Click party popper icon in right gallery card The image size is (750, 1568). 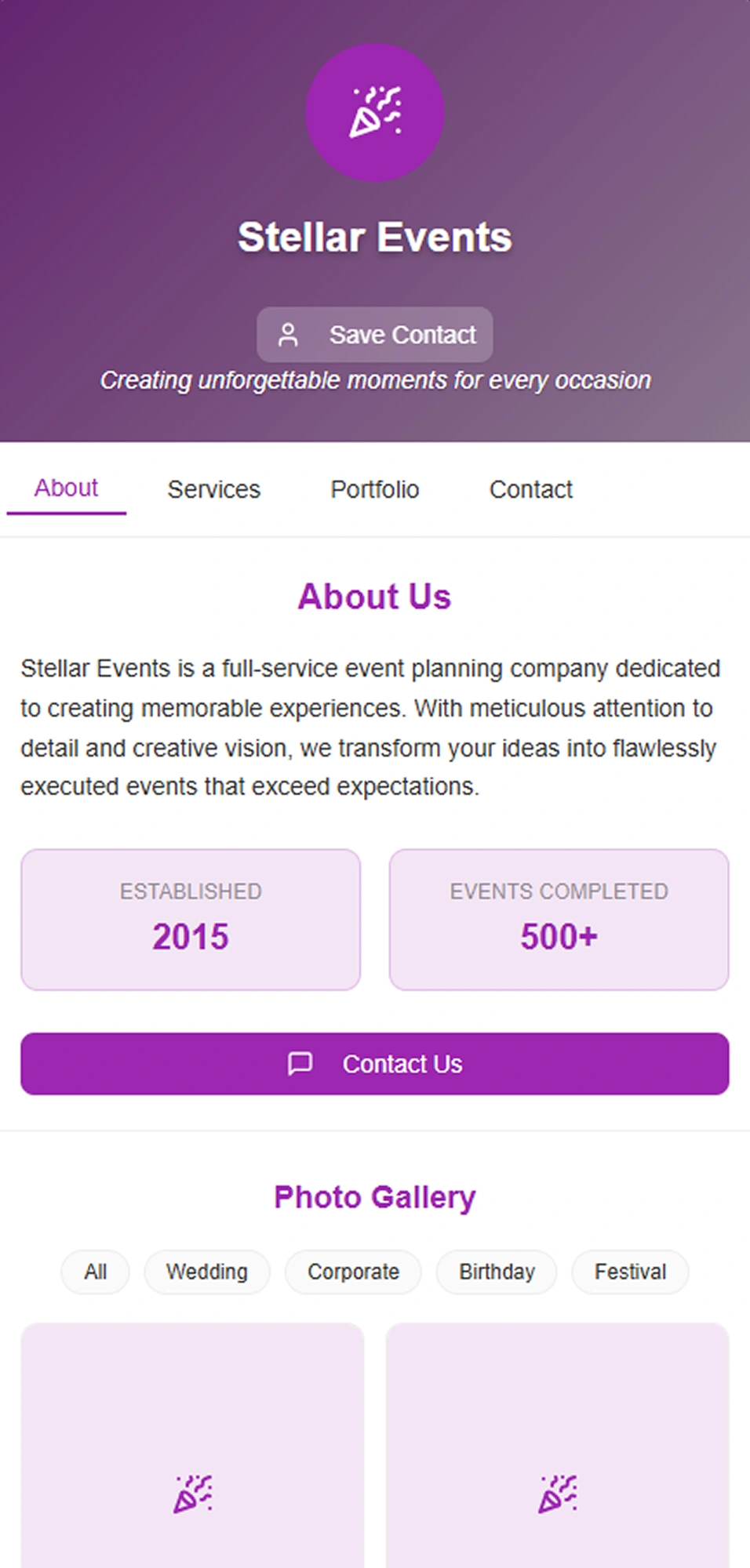pos(558,1494)
